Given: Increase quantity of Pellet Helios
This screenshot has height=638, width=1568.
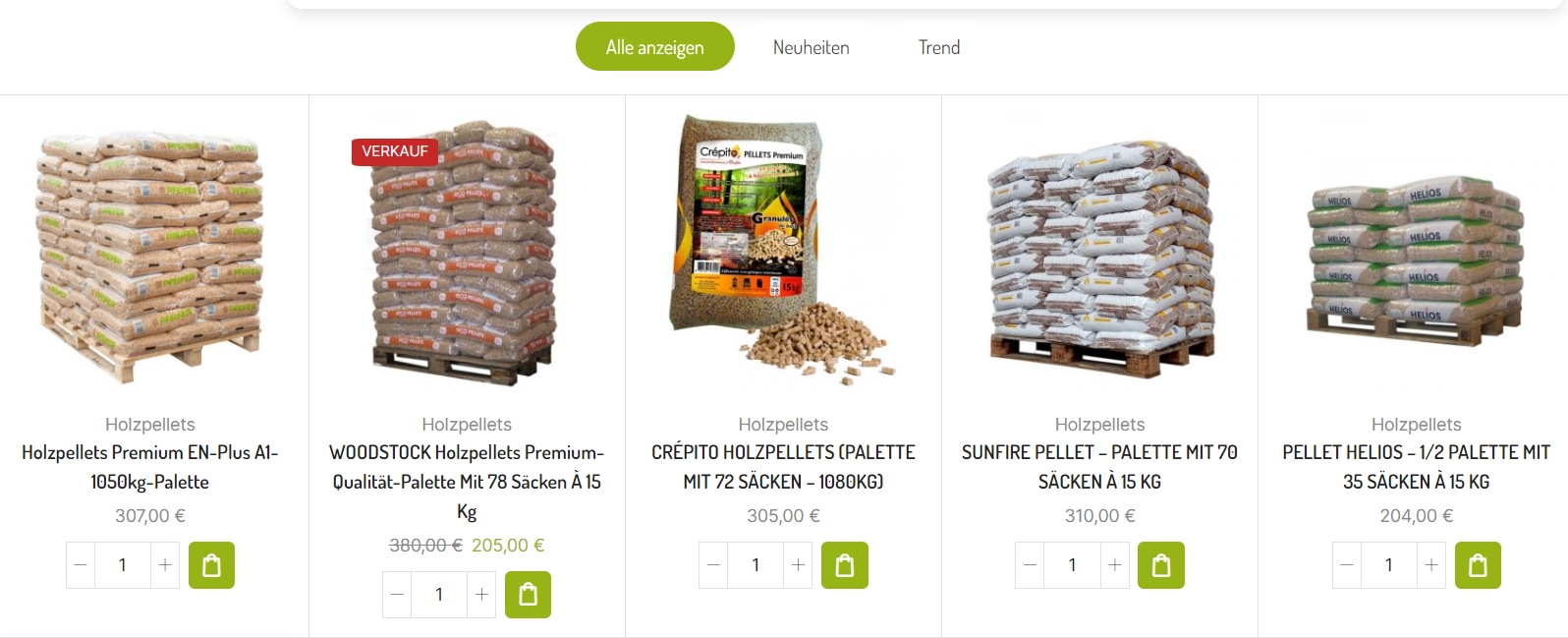Looking at the screenshot, I should click(1431, 565).
